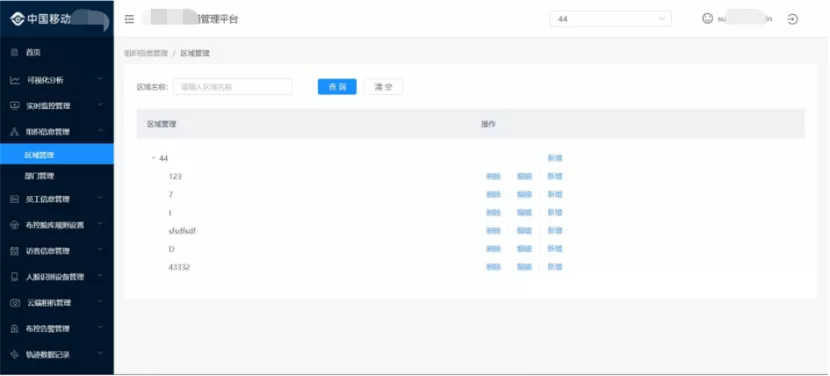Select the 43332 region name
Screen dimensions: 830x376
click(x=179, y=267)
